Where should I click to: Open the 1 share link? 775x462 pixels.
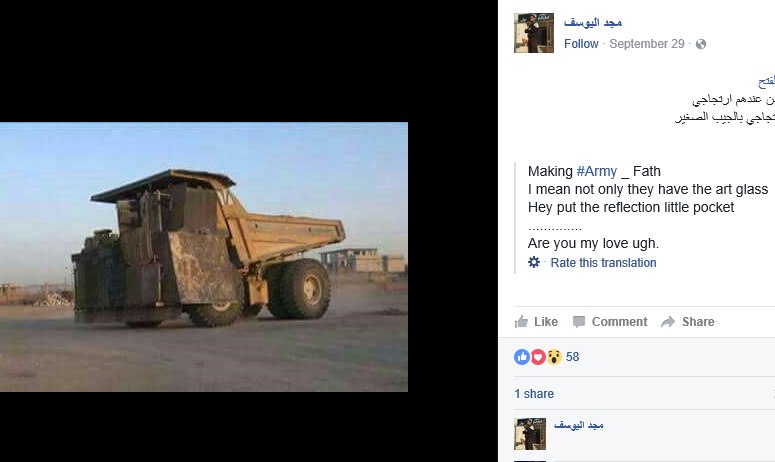[534, 394]
